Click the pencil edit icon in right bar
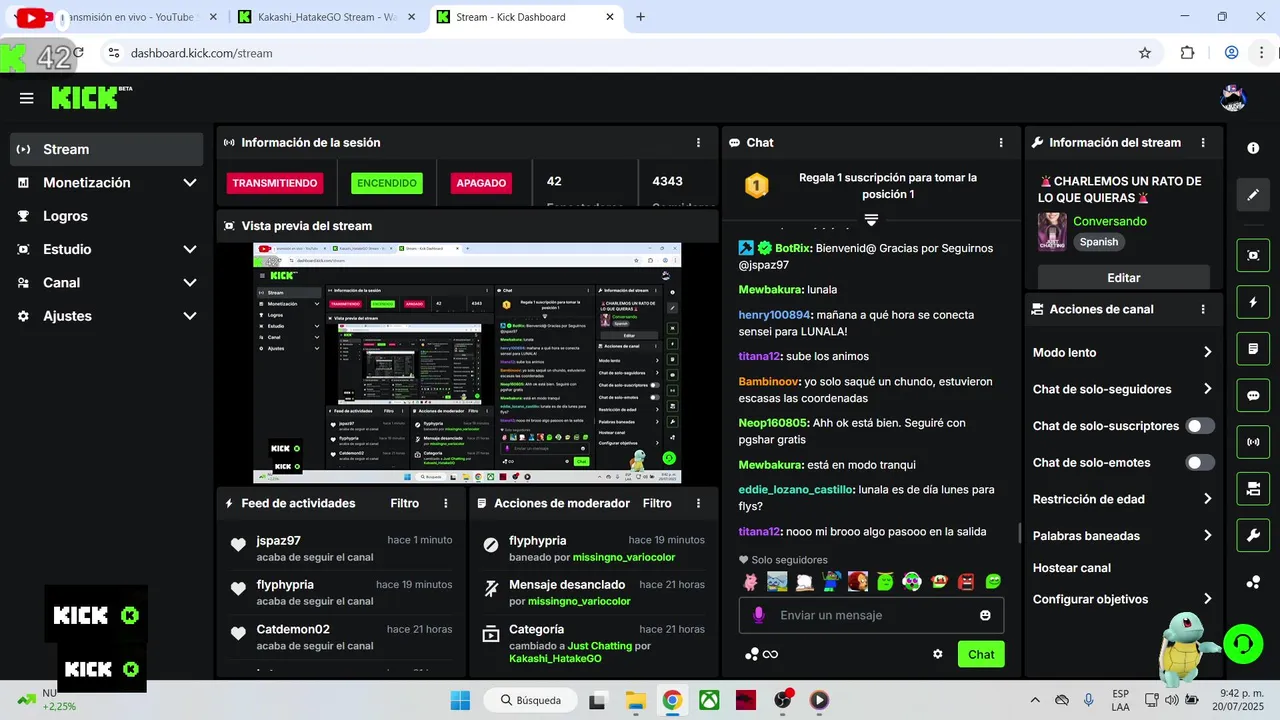This screenshot has height=720, width=1280. [1253, 194]
